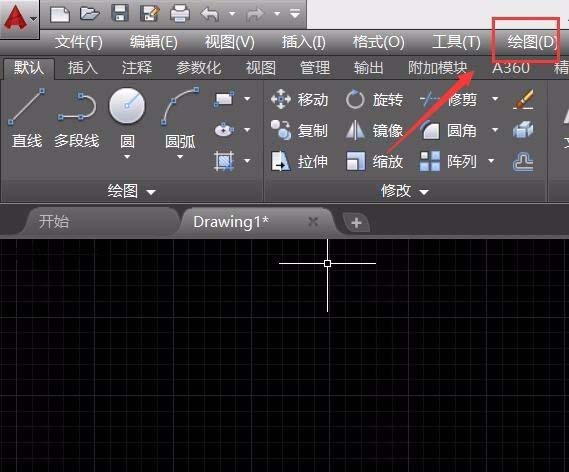Viewport: 569px width, 472px height.
Task: Click the 拉伸 stretch tool
Action: (300, 161)
